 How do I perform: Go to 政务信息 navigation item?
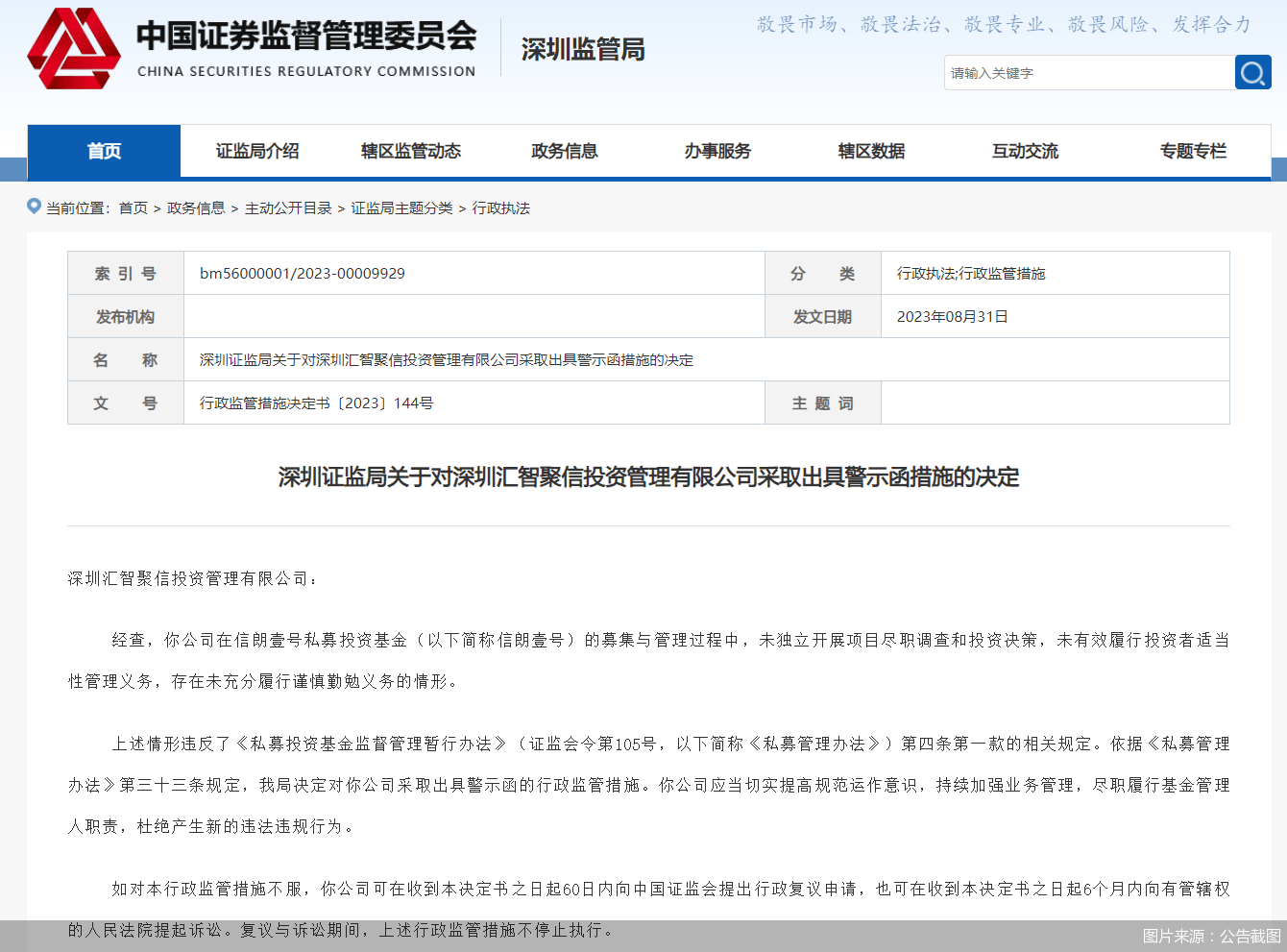565,151
